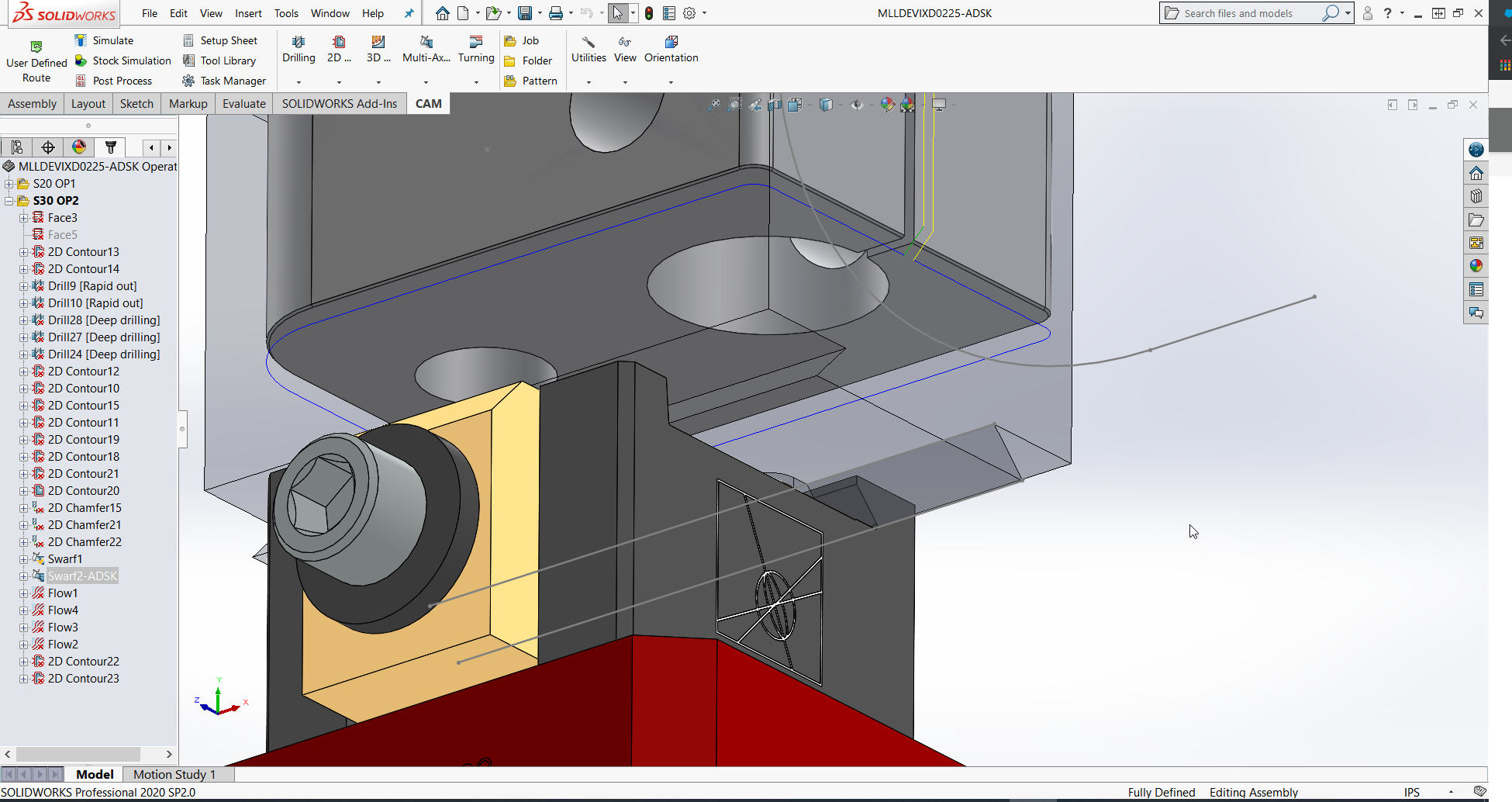Expand the Swarf1 operation

(24, 559)
